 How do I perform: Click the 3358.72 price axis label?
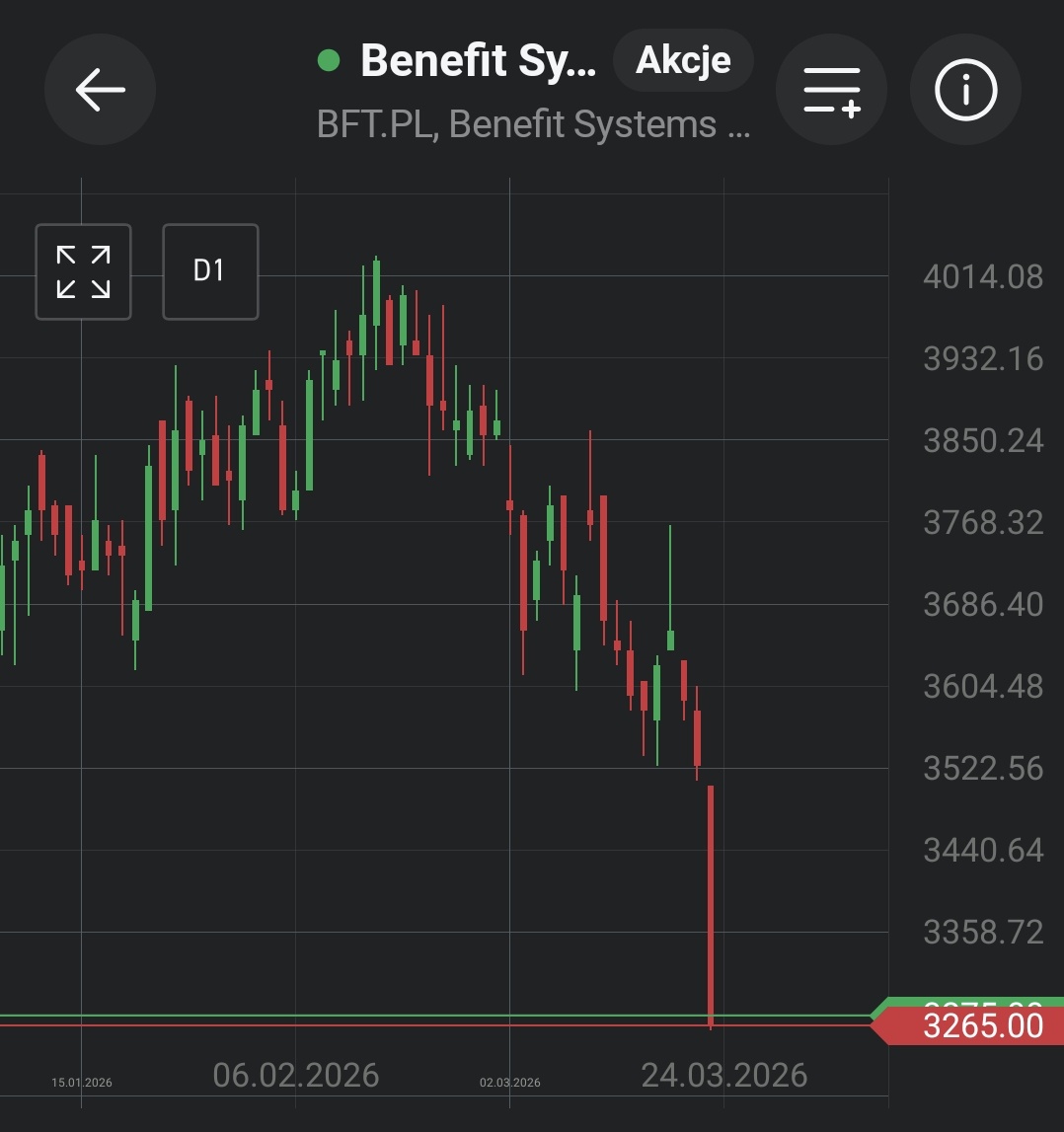[x=983, y=932]
